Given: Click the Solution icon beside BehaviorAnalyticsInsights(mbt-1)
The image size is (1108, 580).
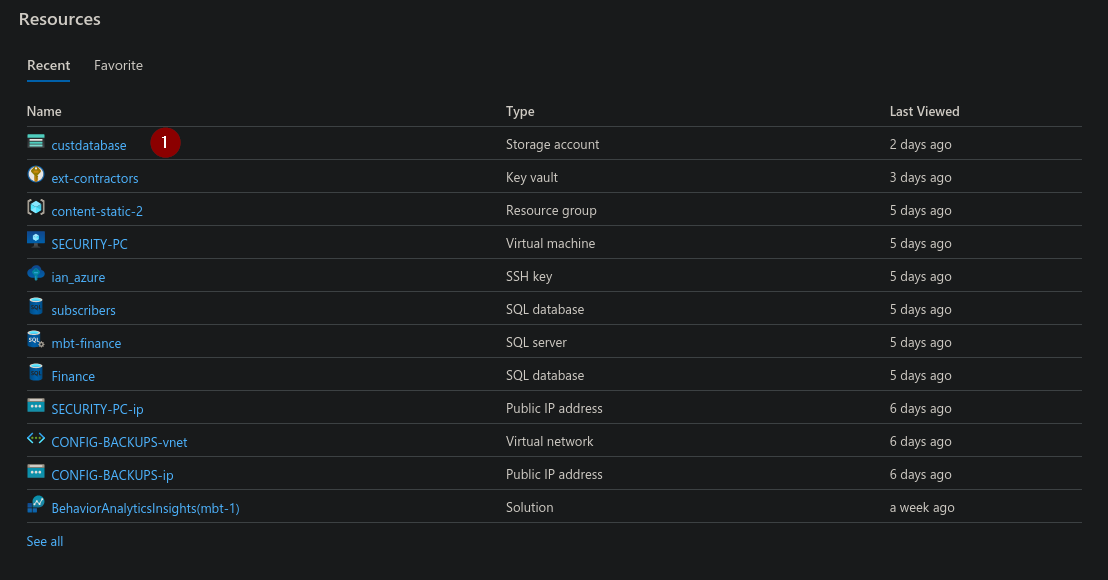Looking at the screenshot, I should click(x=36, y=507).
